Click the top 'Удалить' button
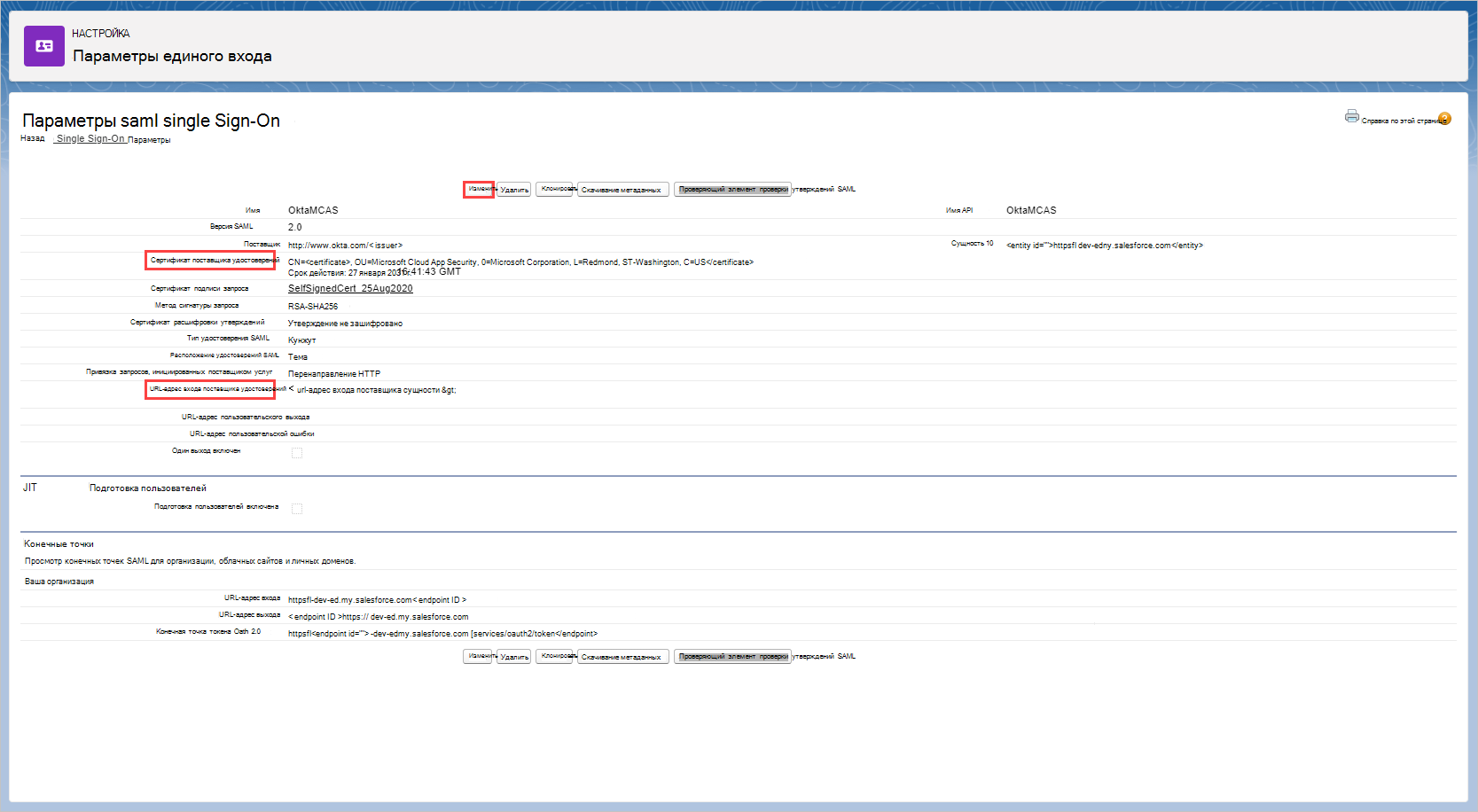1478x812 pixels. [514, 190]
